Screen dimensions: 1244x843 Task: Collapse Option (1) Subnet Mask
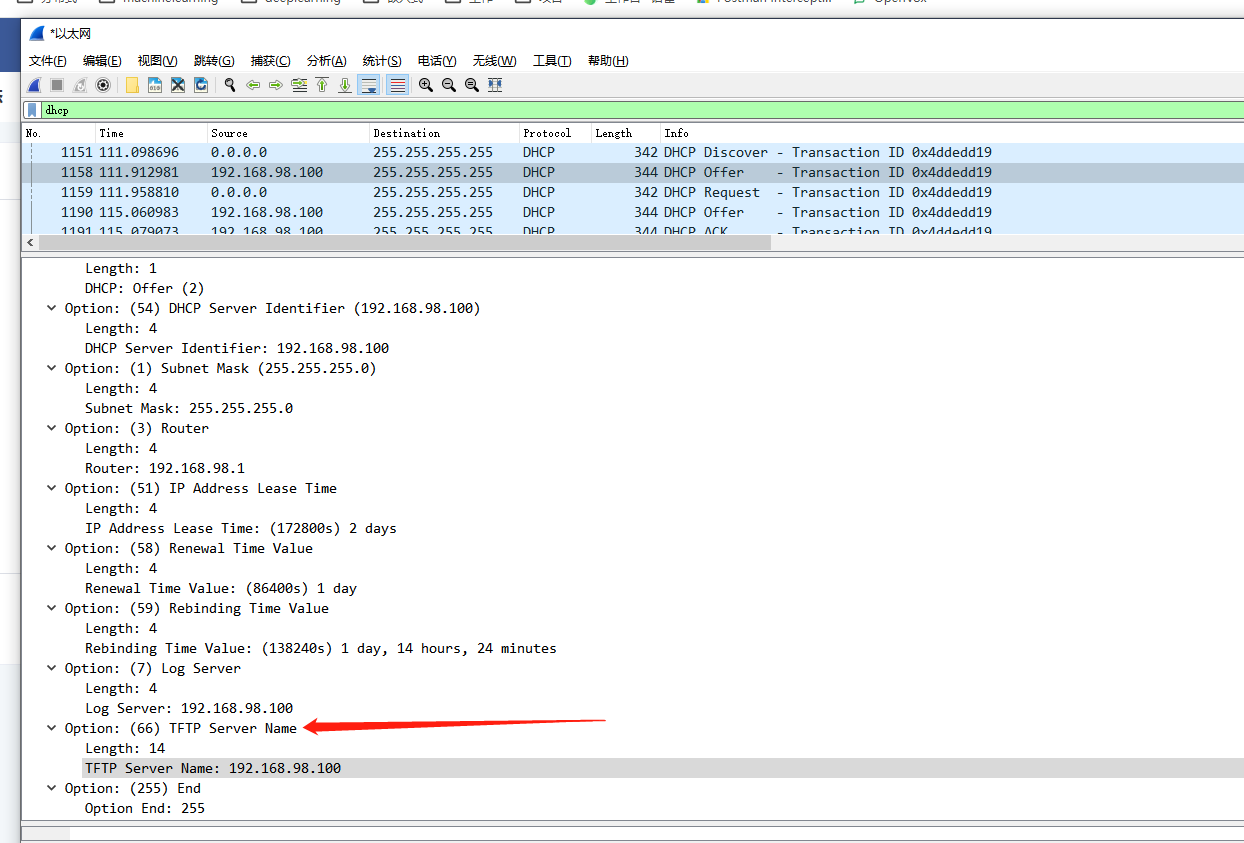pyautogui.click(x=51, y=368)
